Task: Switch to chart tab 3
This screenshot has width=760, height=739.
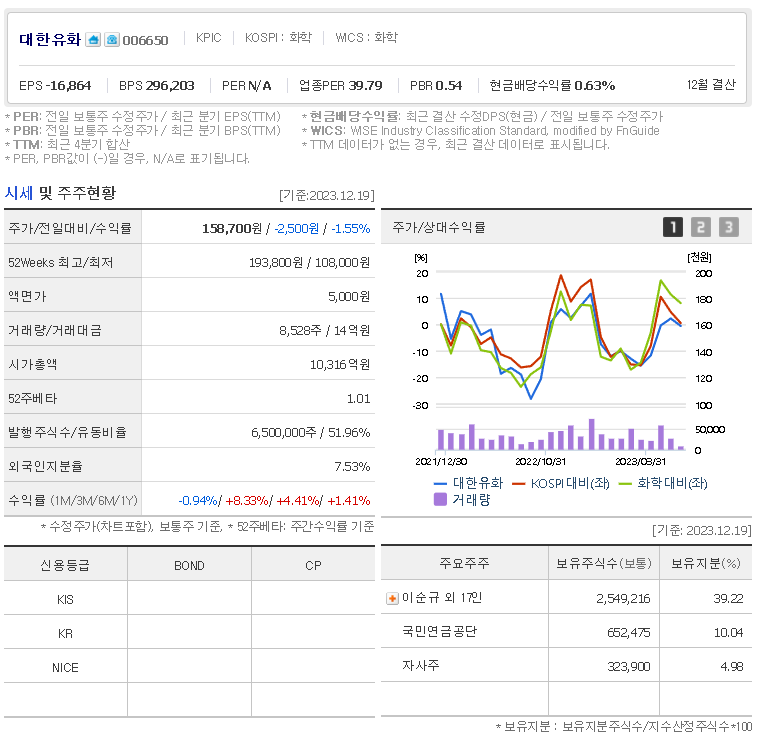Action: pos(728,227)
